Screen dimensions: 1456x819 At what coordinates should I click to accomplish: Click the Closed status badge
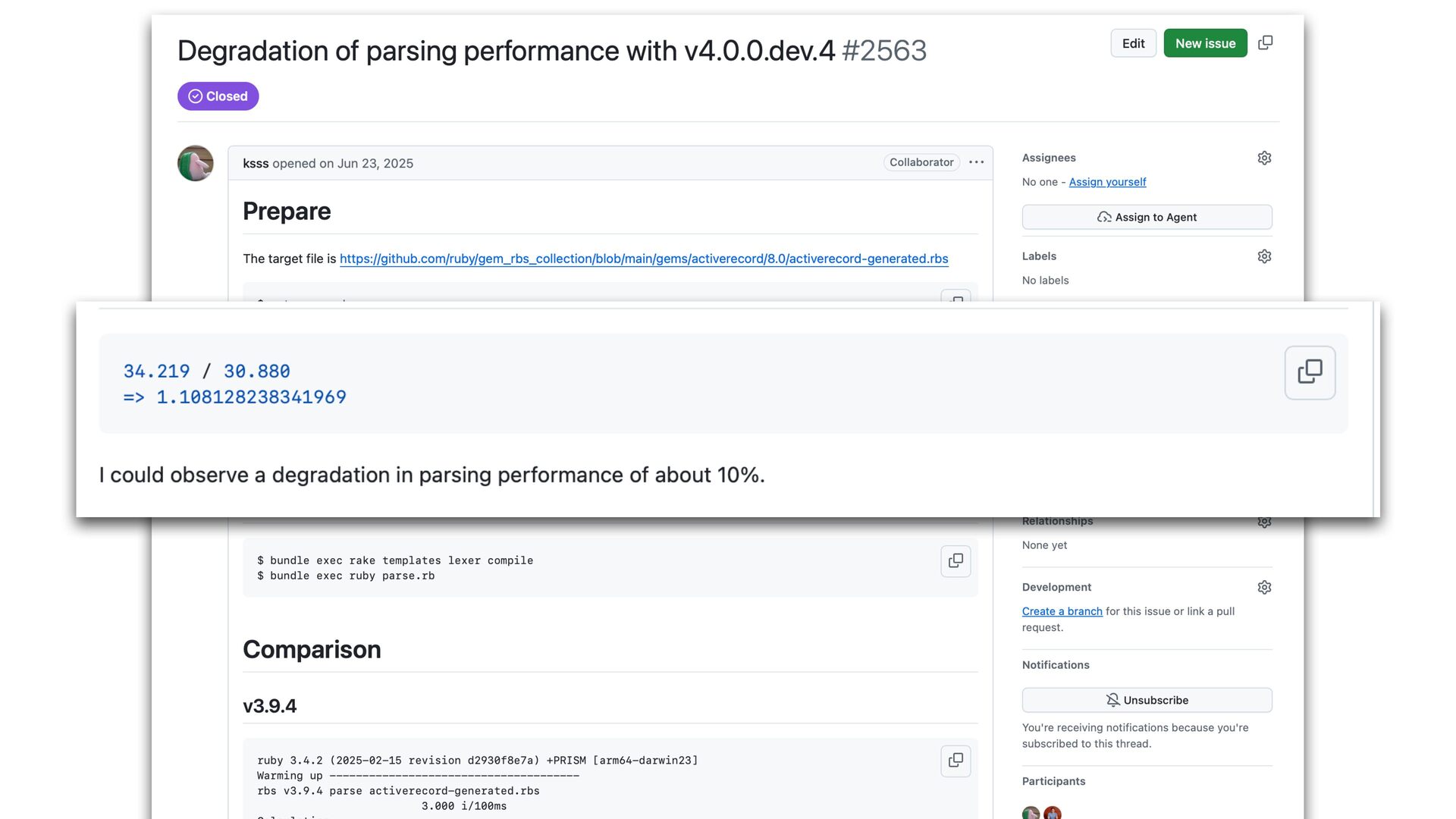pyautogui.click(x=218, y=96)
